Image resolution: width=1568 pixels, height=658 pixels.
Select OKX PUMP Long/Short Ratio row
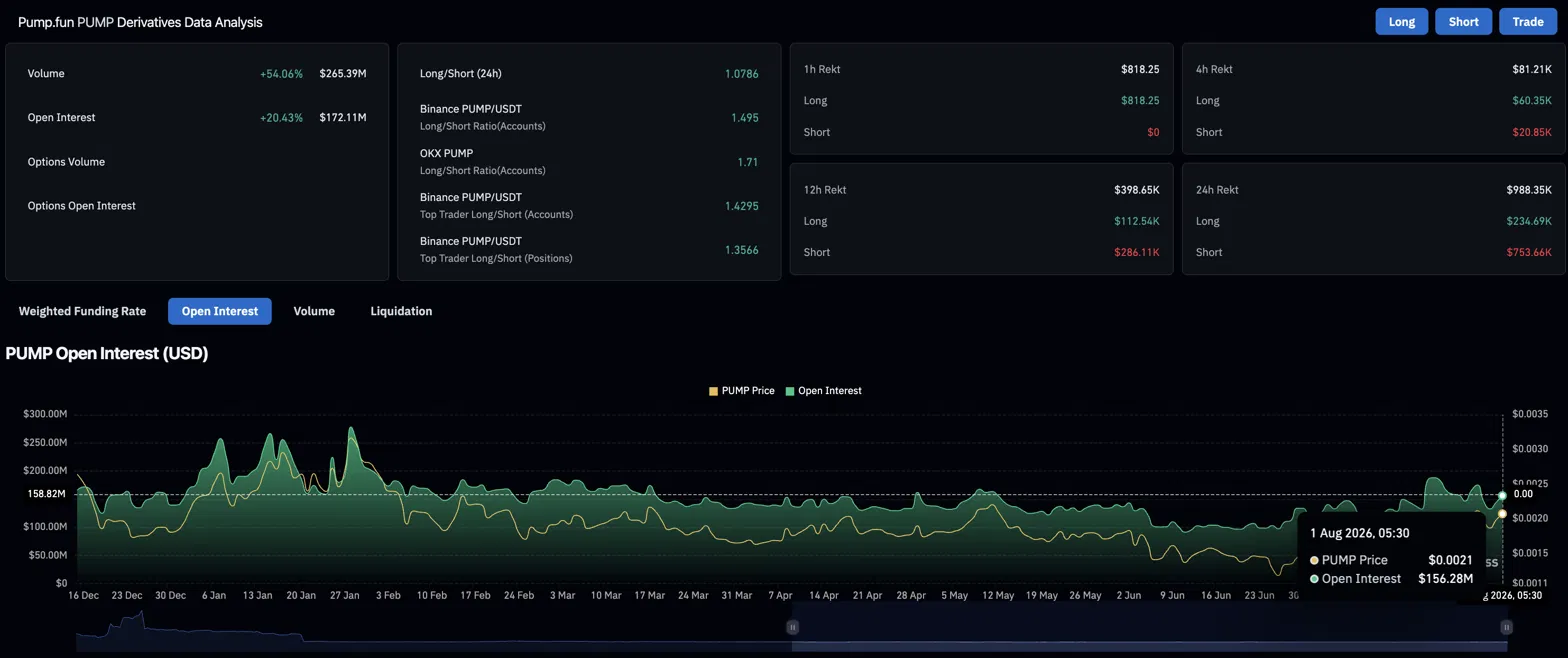coord(589,161)
